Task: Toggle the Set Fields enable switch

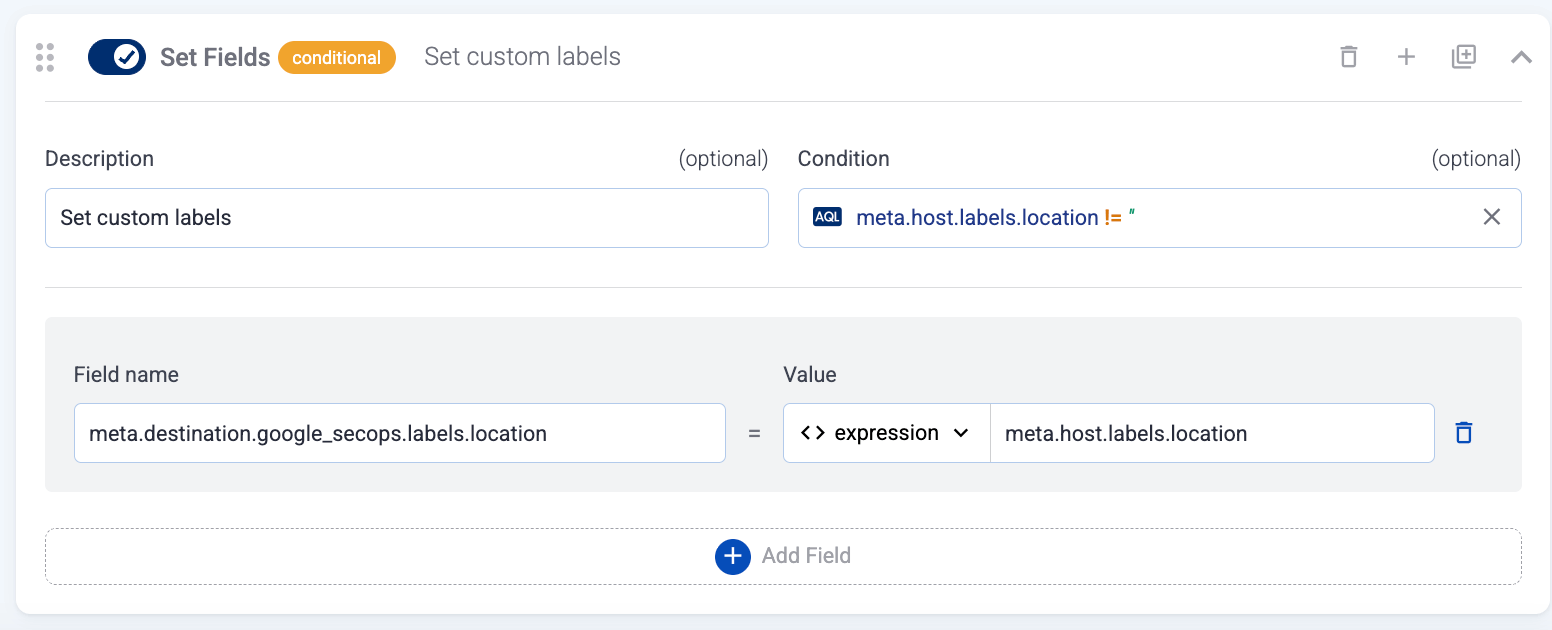Action: (117, 57)
